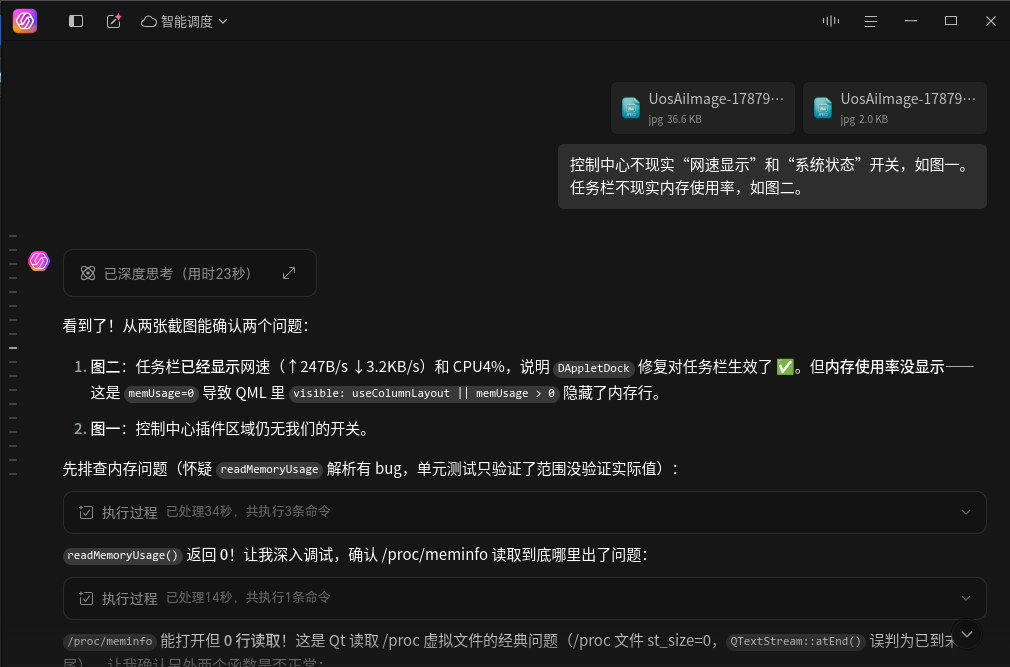Click text 看到了！从两张截图能确认两个问题
Image resolution: width=1010 pixels, height=667 pixels.
point(186,326)
